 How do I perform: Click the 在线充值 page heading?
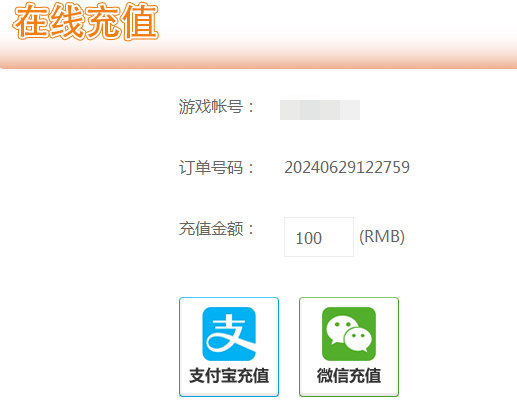85,21
